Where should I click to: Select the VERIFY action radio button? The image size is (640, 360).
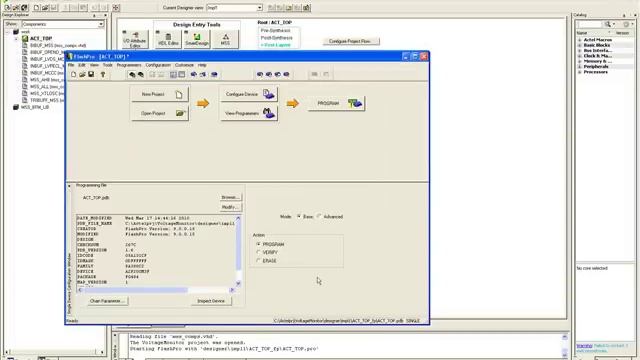pyautogui.click(x=258, y=252)
